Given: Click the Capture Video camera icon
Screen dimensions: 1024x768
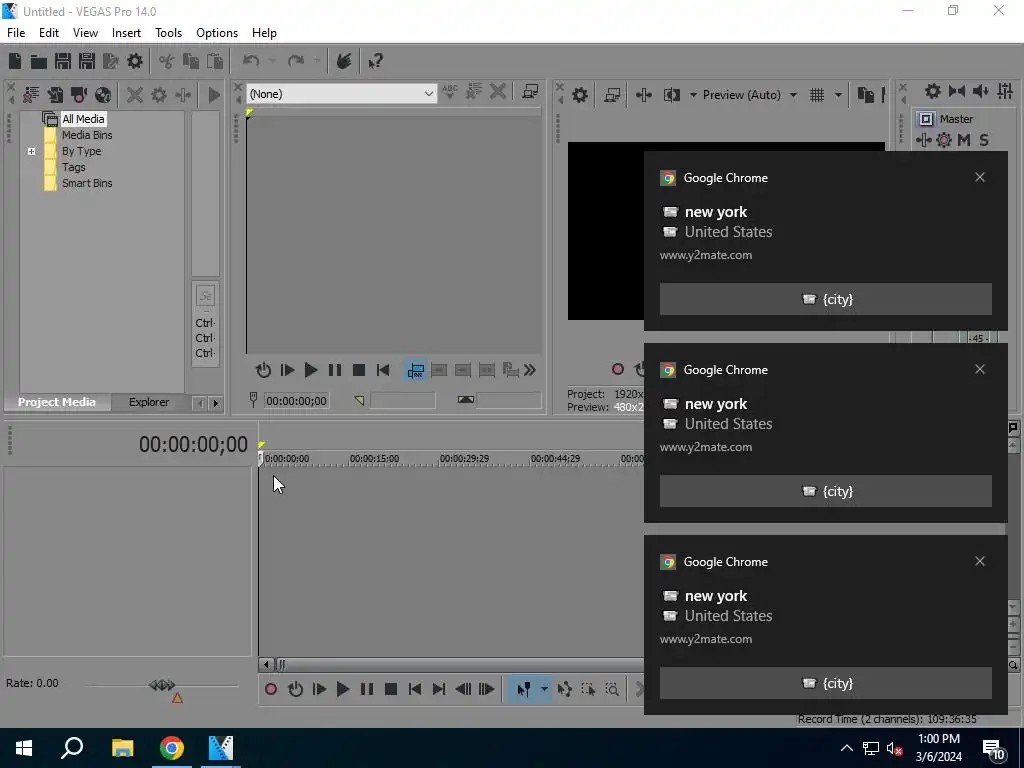Looking at the screenshot, I should click(79, 95).
